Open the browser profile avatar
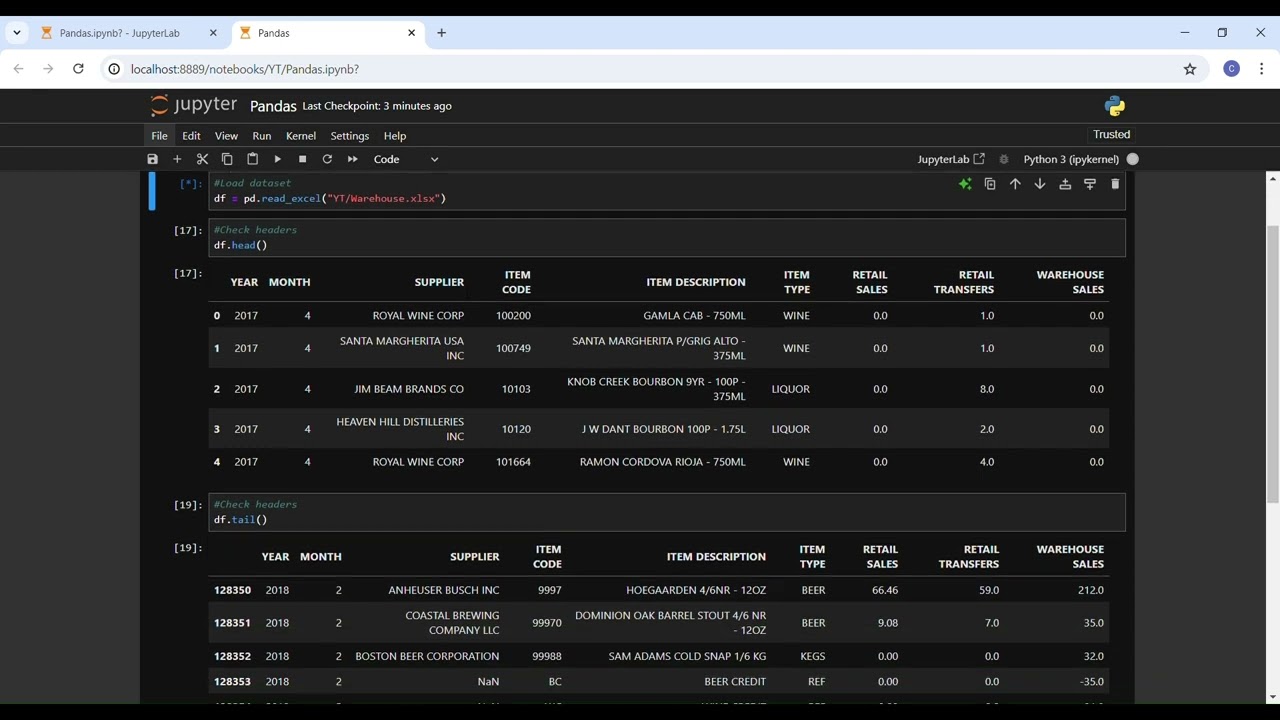This screenshot has height=720, width=1280. [x=1232, y=69]
